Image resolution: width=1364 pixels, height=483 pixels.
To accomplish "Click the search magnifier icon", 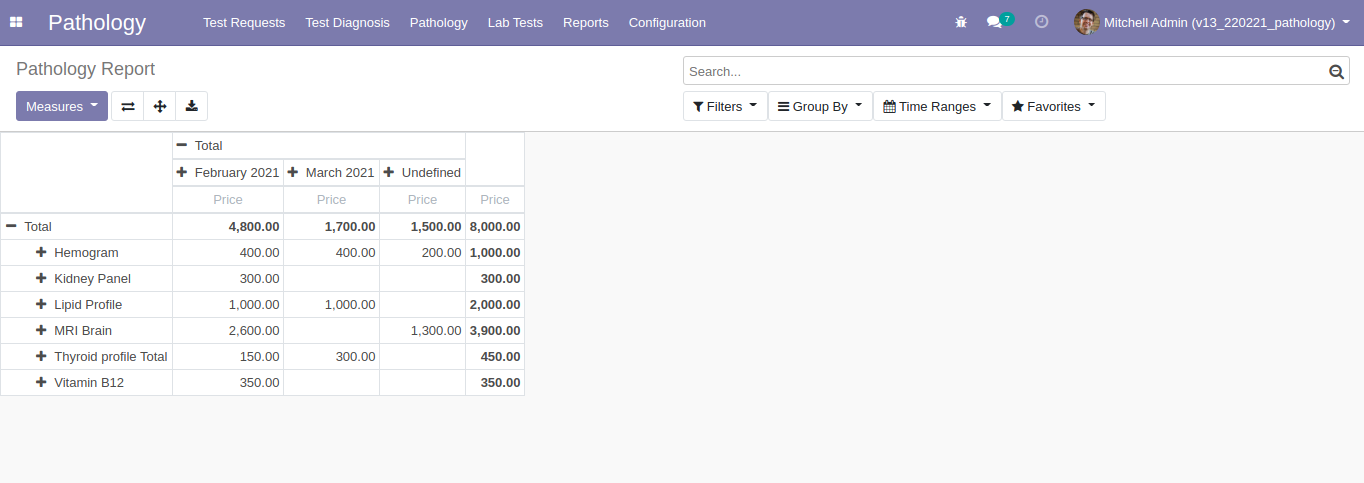I will coord(1336,72).
